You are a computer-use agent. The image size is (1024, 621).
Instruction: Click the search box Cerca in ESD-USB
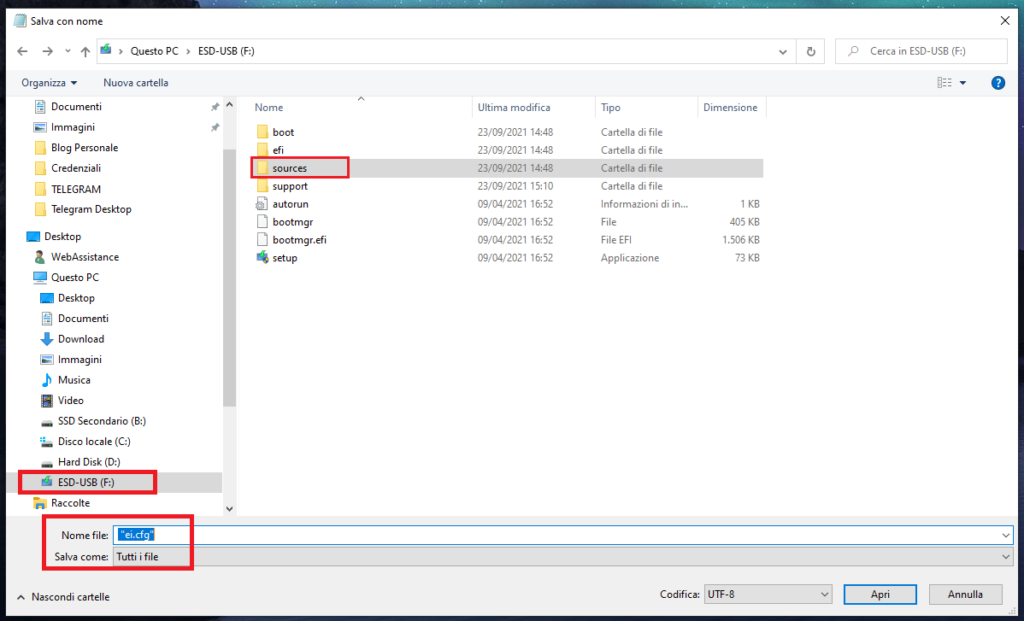[921, 51]
